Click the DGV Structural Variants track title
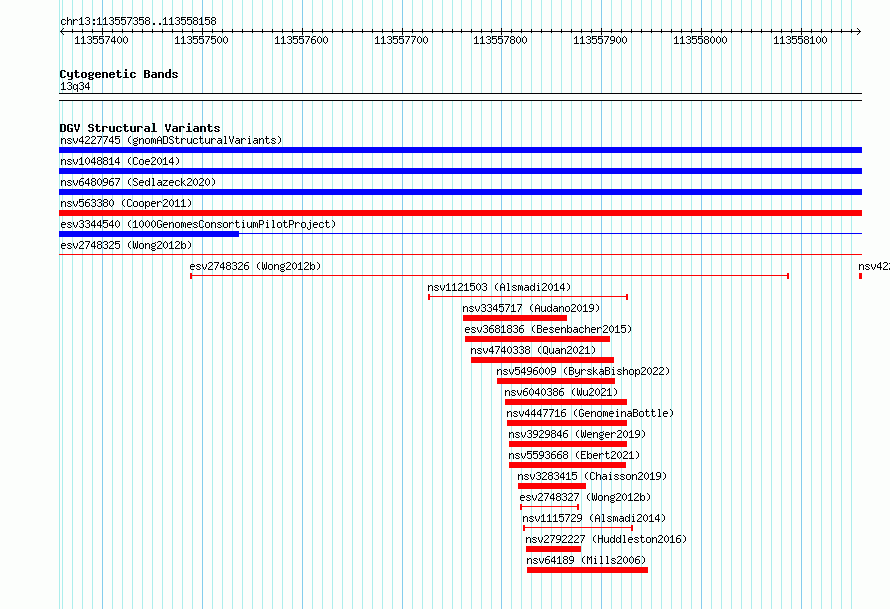 pos(140,128)
